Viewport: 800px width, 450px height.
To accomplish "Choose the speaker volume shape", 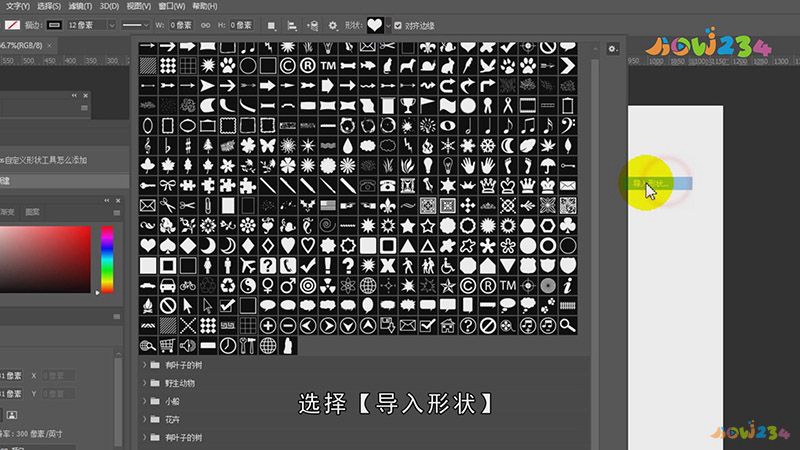I will pos(188,345).
